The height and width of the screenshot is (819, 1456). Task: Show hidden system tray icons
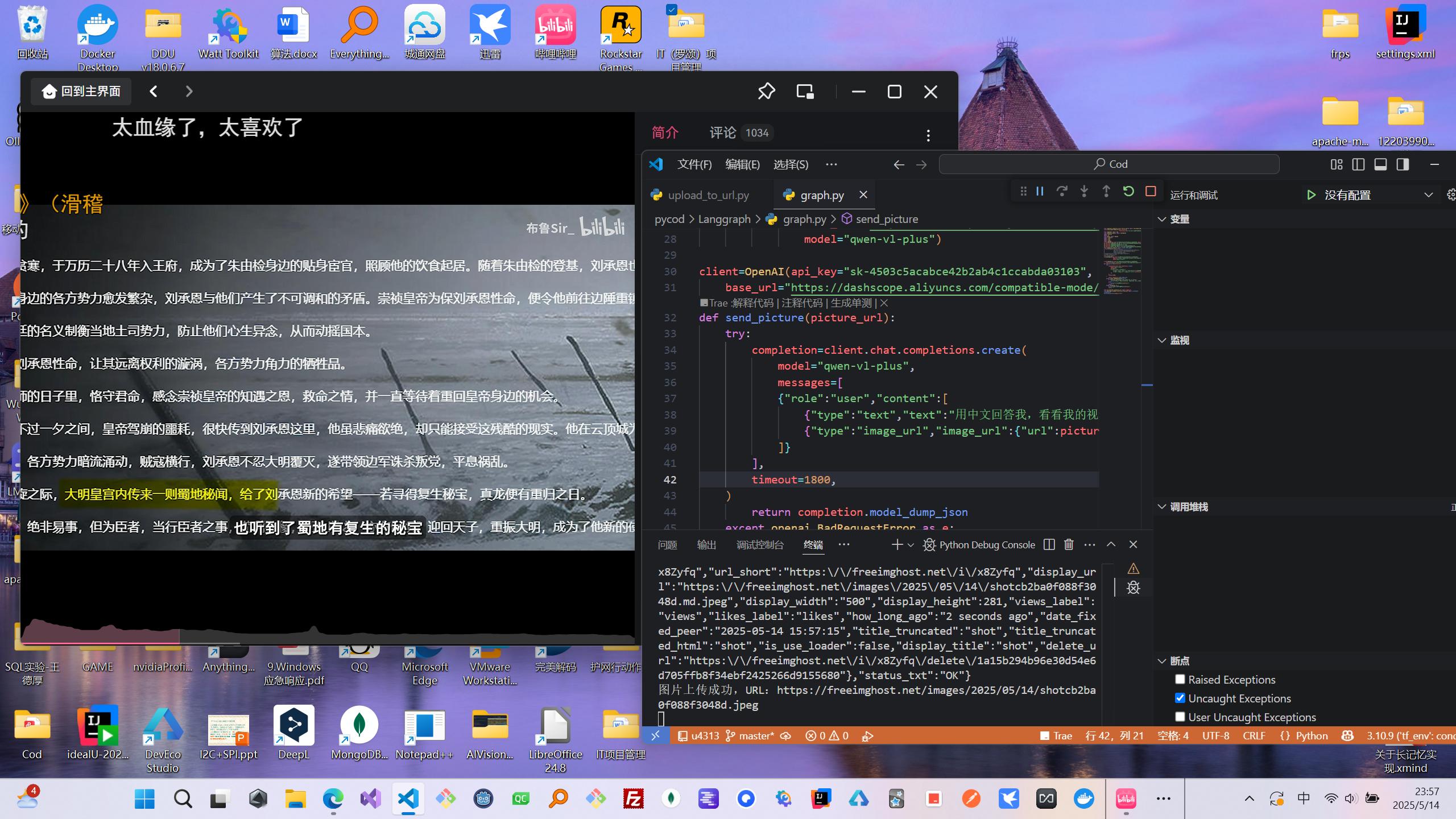[1249, 799]
